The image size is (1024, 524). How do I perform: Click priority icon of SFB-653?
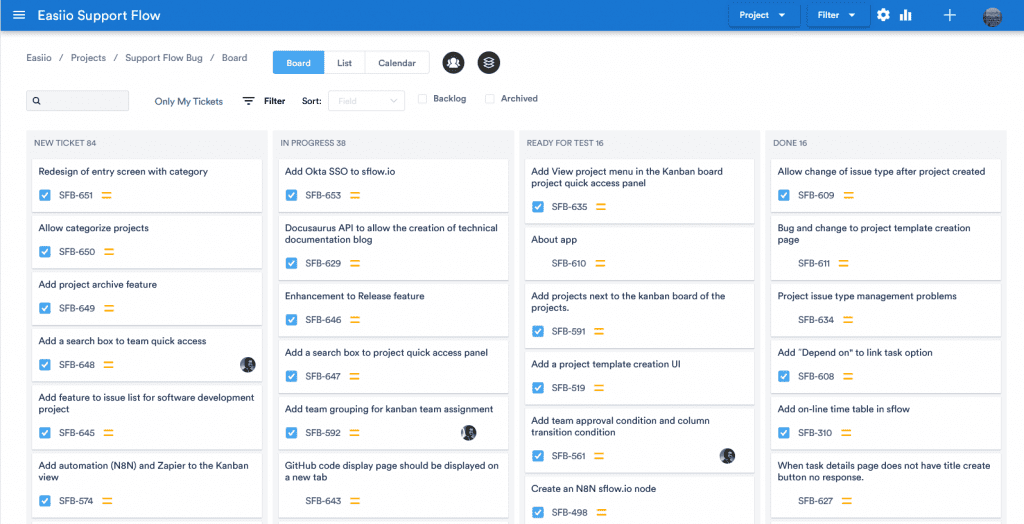(x=355, y=195)
